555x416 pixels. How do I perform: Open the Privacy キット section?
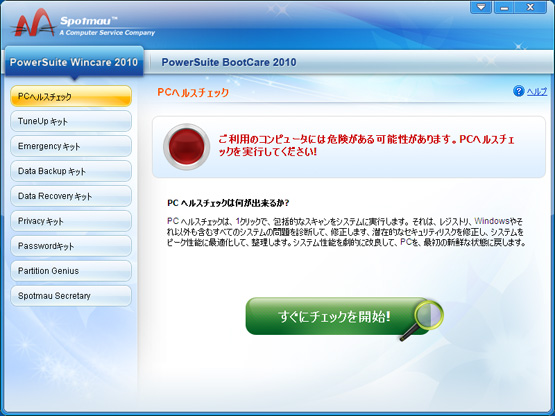pyautogui.click(x=71, y=221)
